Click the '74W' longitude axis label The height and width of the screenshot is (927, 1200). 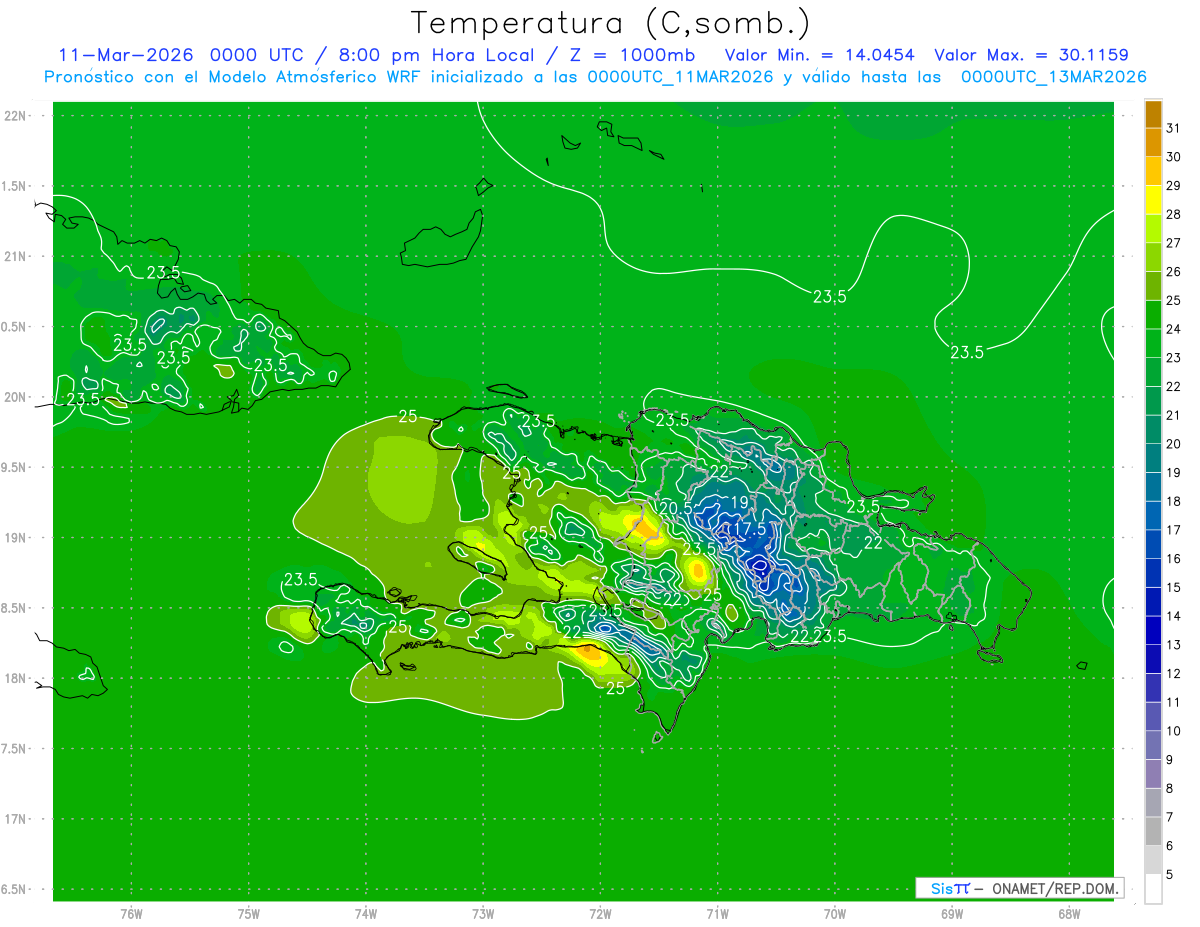point(366,914)
